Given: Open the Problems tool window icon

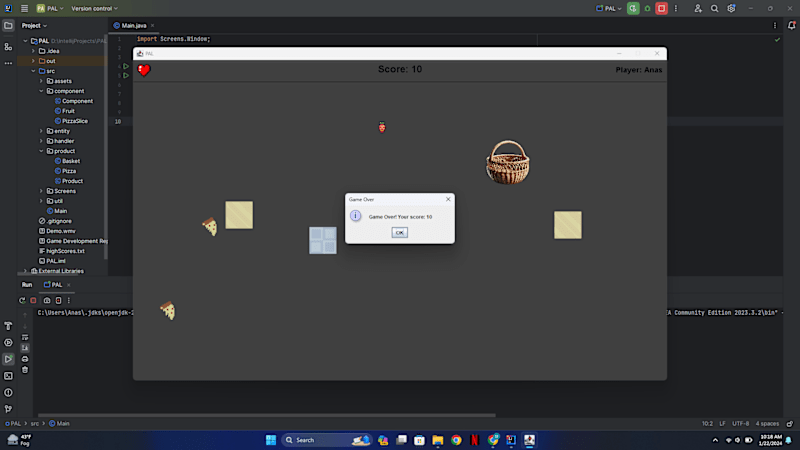Looking at the screenshot, I should point(8,393).
